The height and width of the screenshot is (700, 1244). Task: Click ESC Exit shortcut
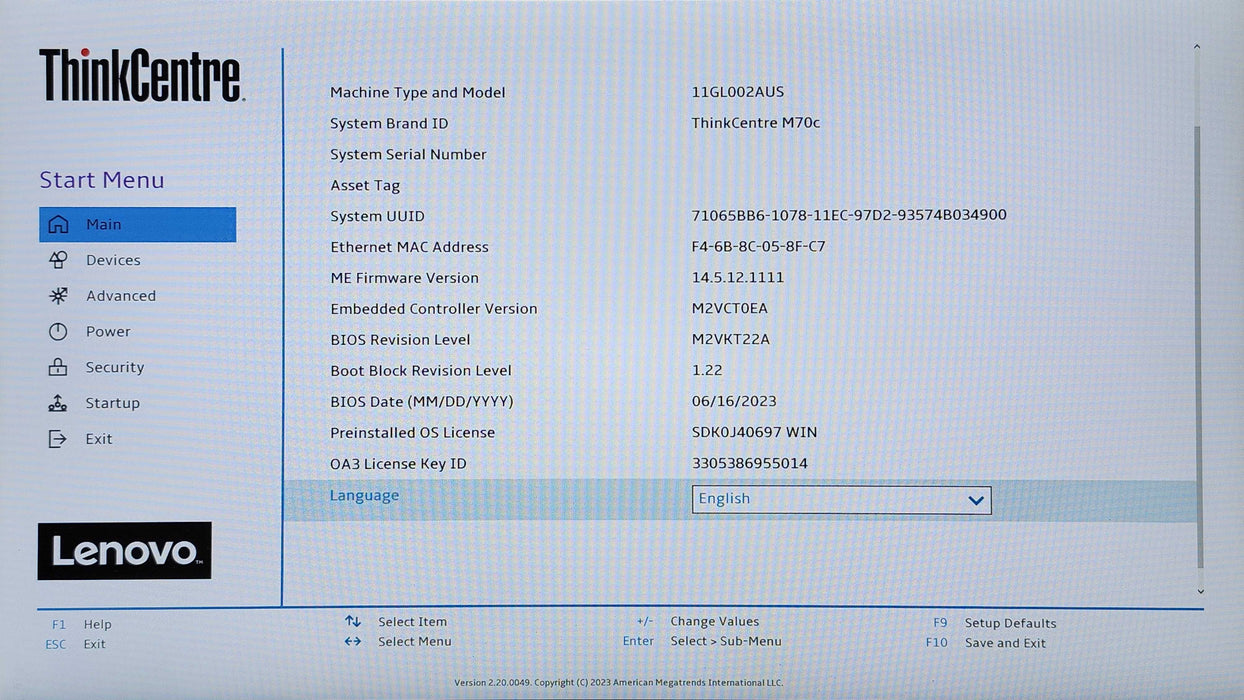pyautogui.click(x=76, y=644)
